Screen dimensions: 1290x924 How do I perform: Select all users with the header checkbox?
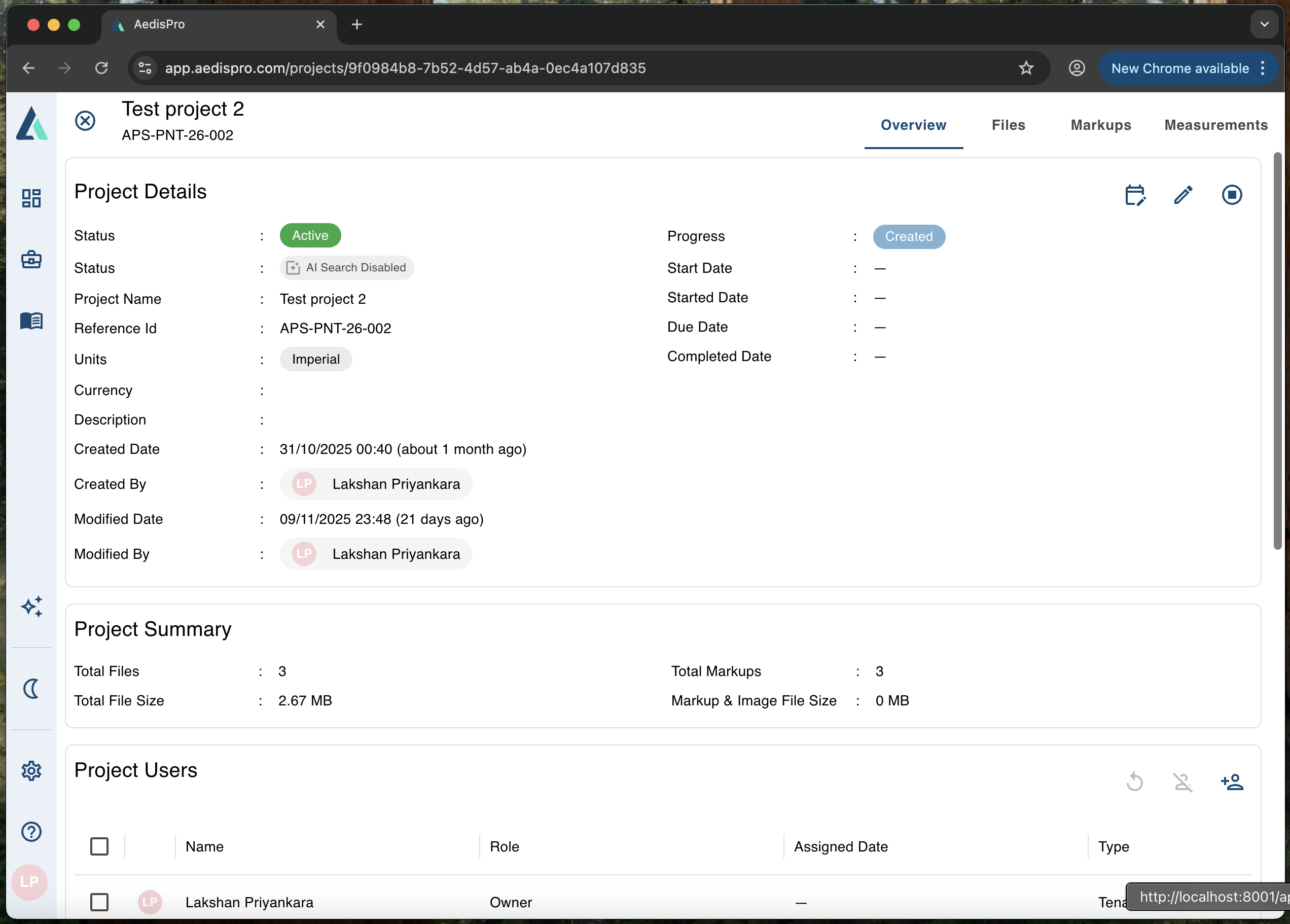pyautogui.click(x=99, y=846)
